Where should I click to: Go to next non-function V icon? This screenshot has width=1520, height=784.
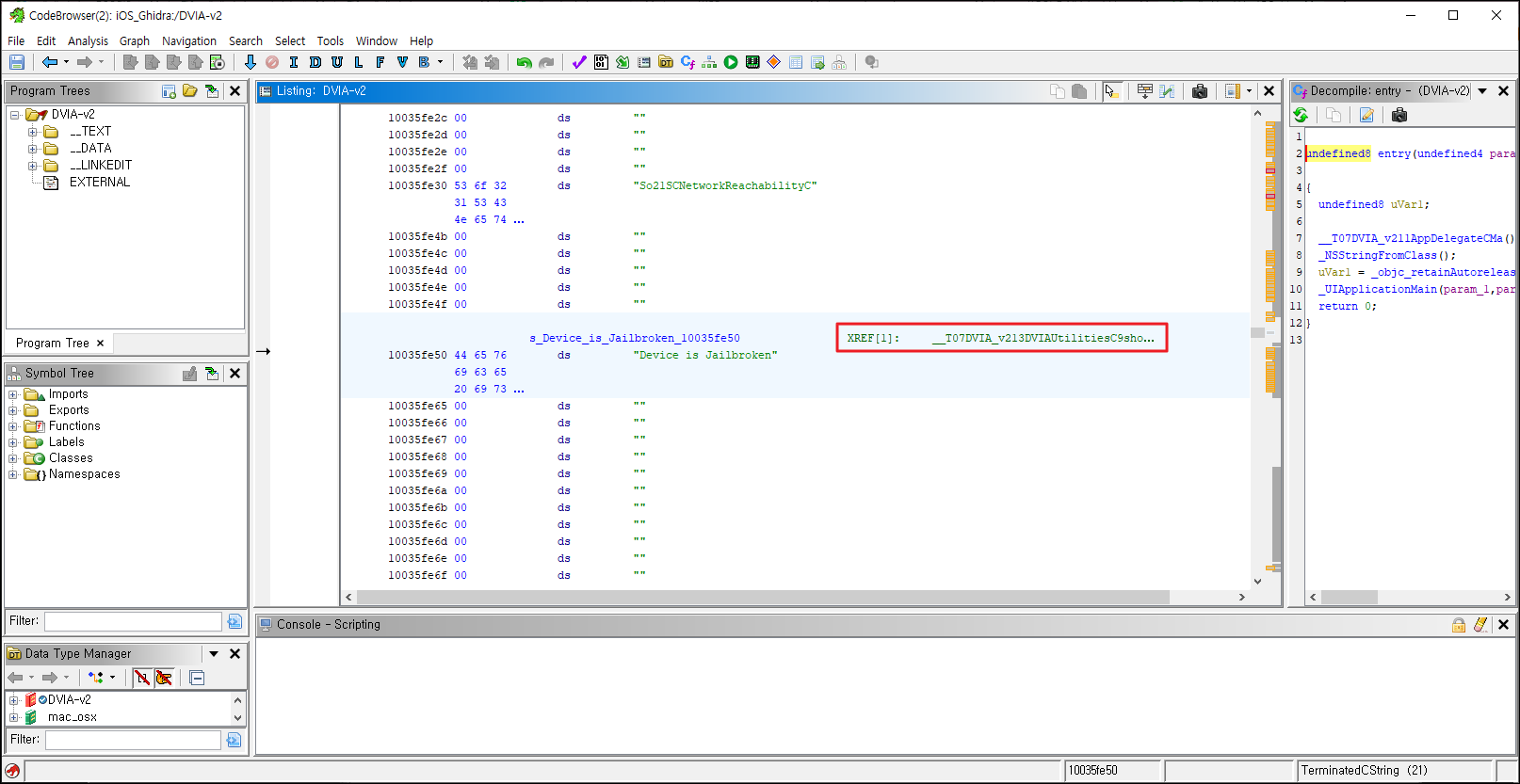tap(402, 62)
